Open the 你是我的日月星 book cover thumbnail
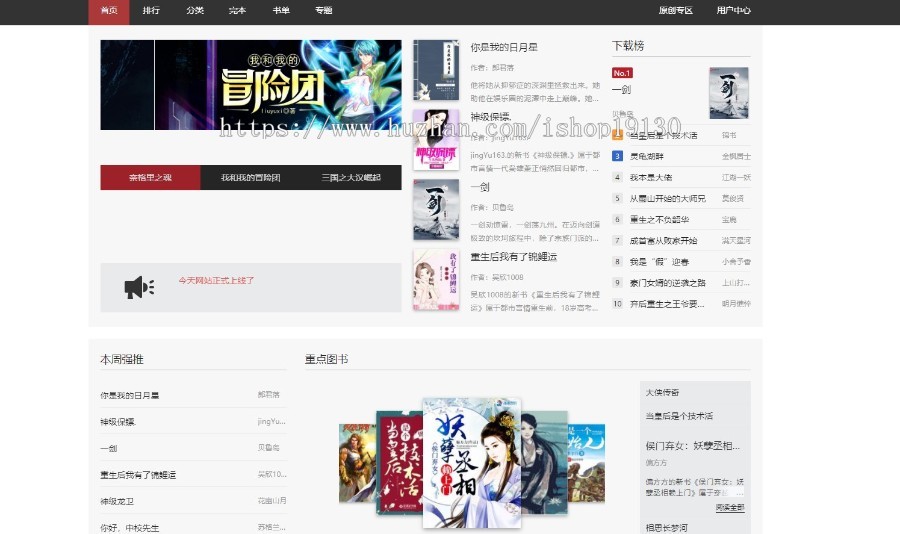 pos(436,70)
